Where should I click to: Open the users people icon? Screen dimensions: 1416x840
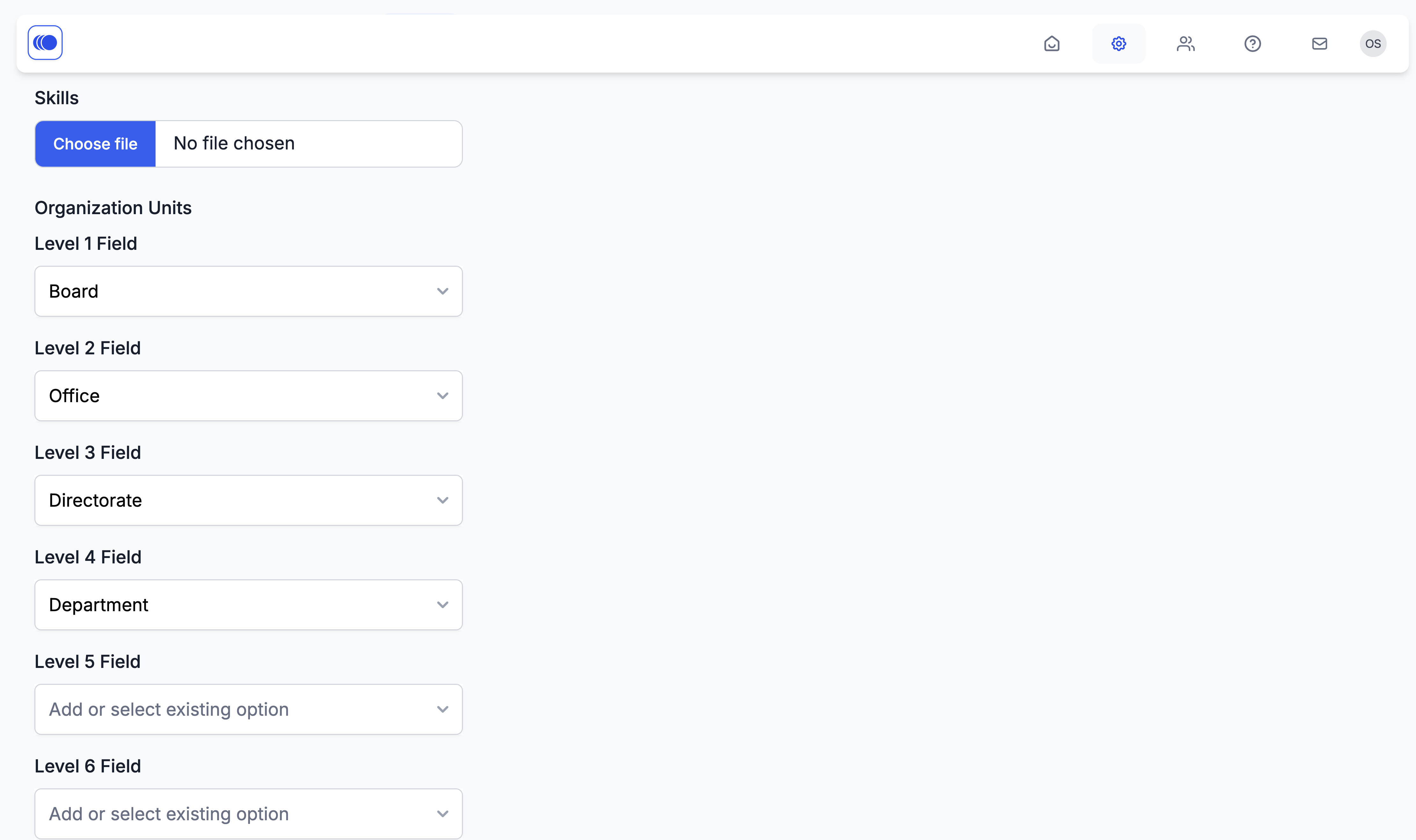coord(1185,44)
